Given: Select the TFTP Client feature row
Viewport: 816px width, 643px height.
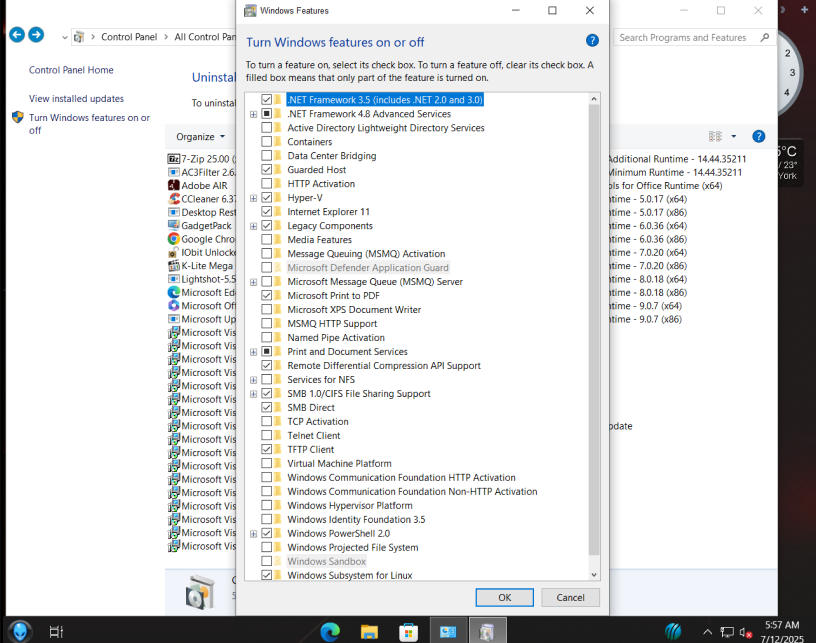Looking at the screenshot, I should [x=311, y=449].
